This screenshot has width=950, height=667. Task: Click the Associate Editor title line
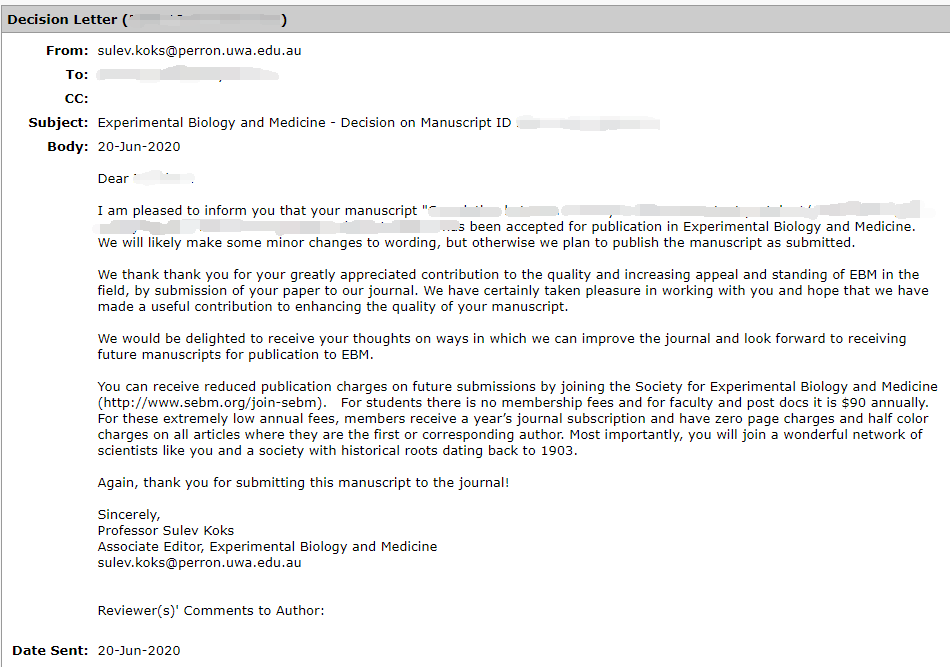(x=267, y=546)
